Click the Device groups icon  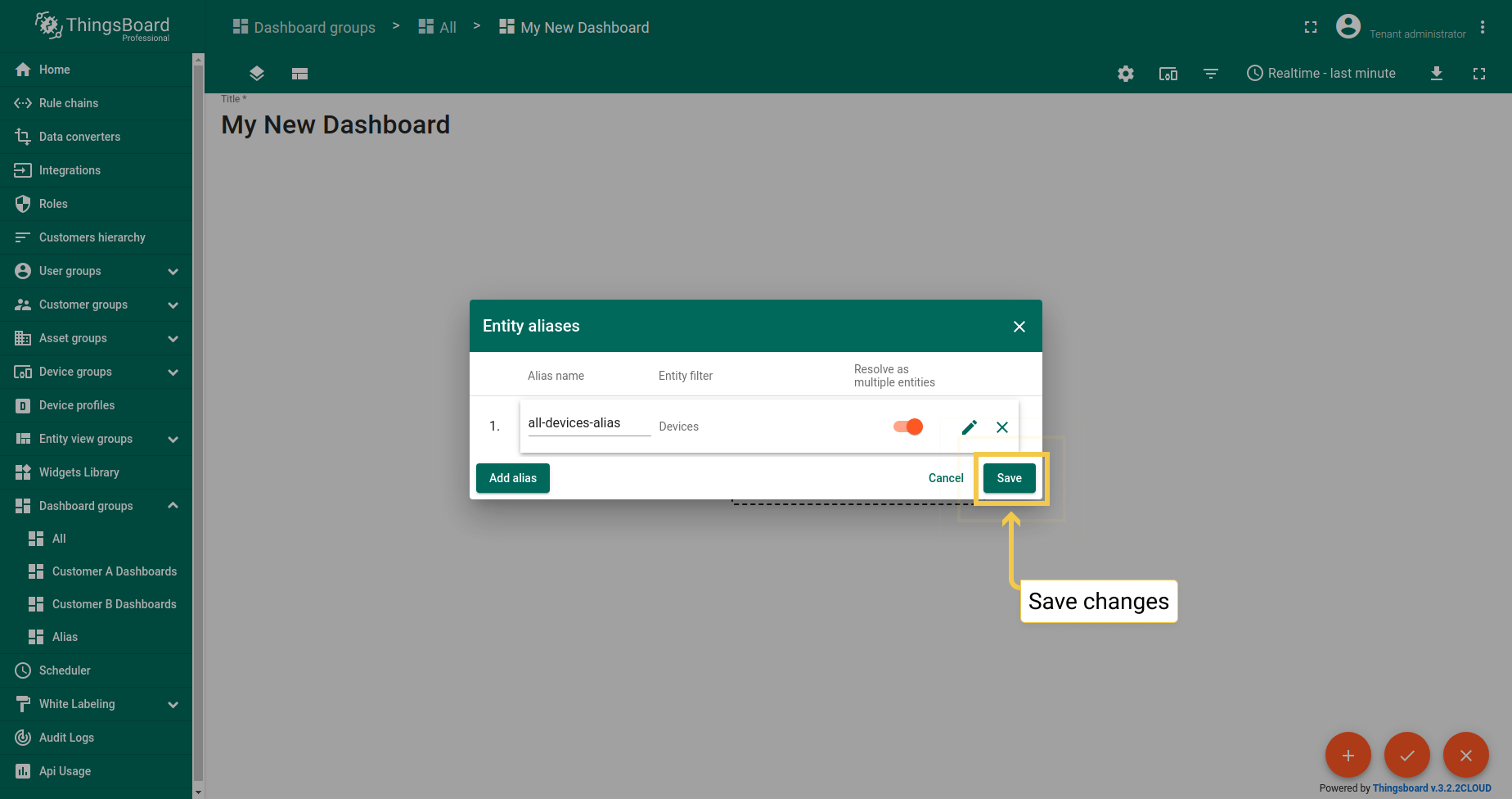[x=23, y=372]
